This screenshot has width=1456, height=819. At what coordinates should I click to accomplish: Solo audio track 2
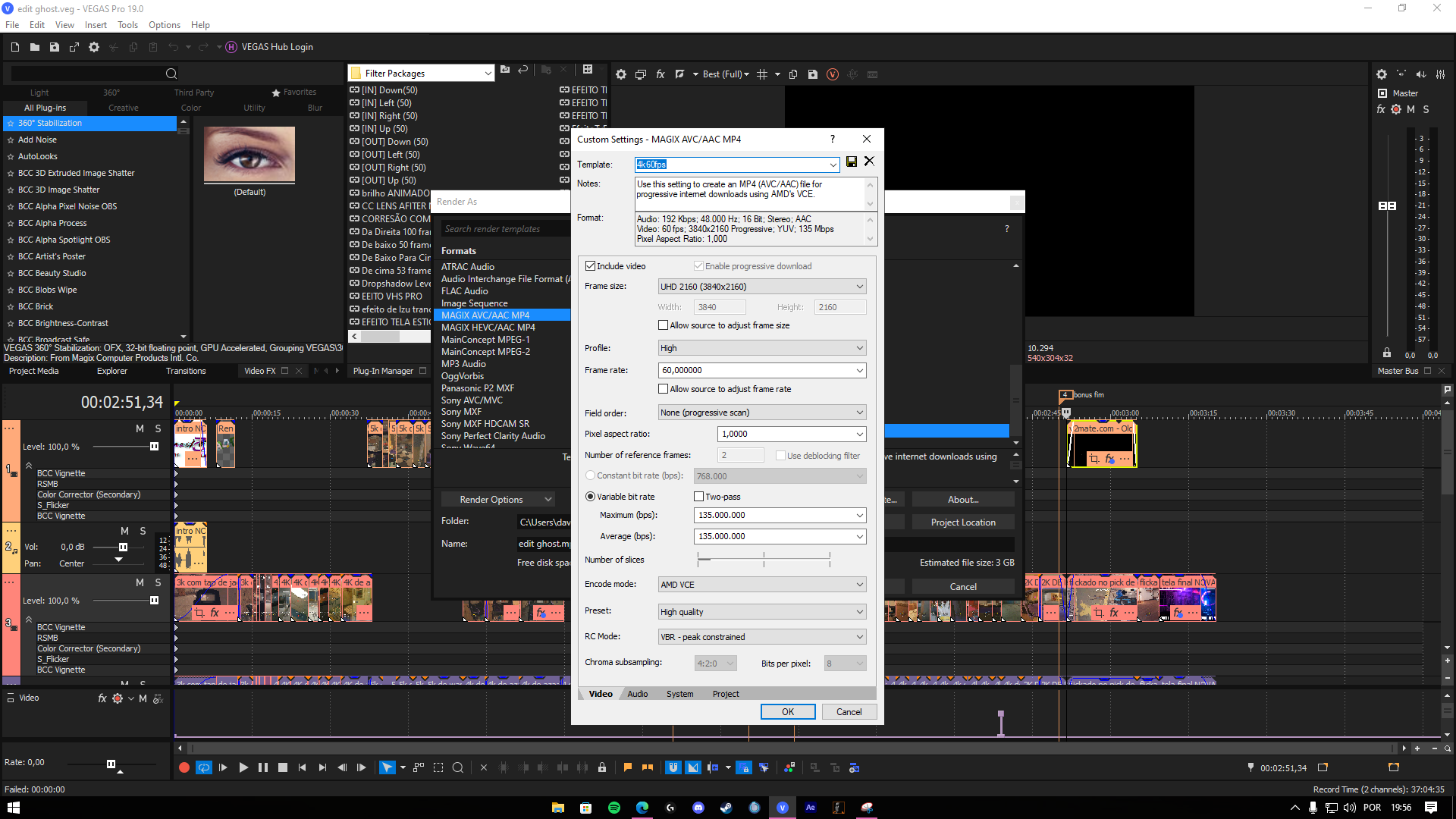143,531
